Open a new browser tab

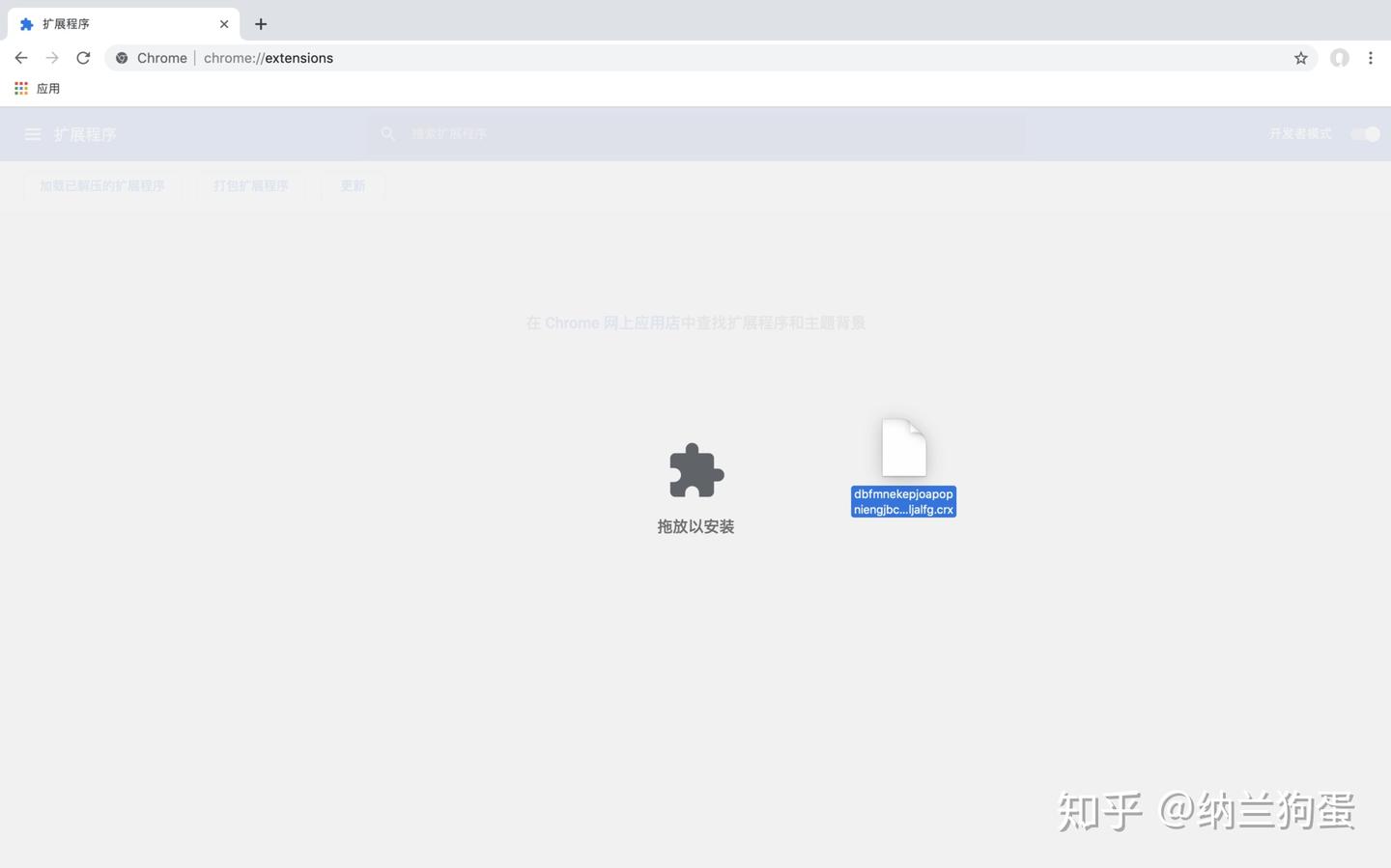pyautogui.click(x=260, y=23)
